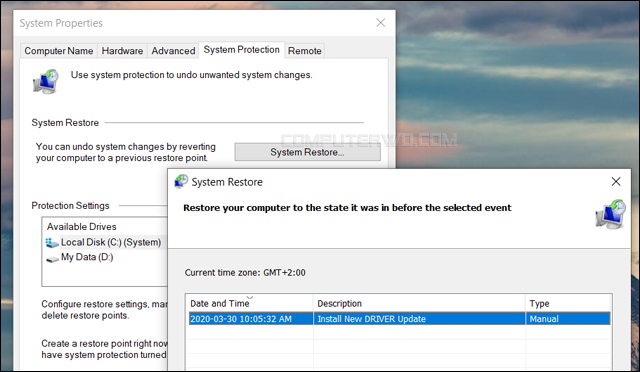This screenshot has height=372, width=640.
Task: Click the System Protection monitor icon
Action: click(46, 81)
